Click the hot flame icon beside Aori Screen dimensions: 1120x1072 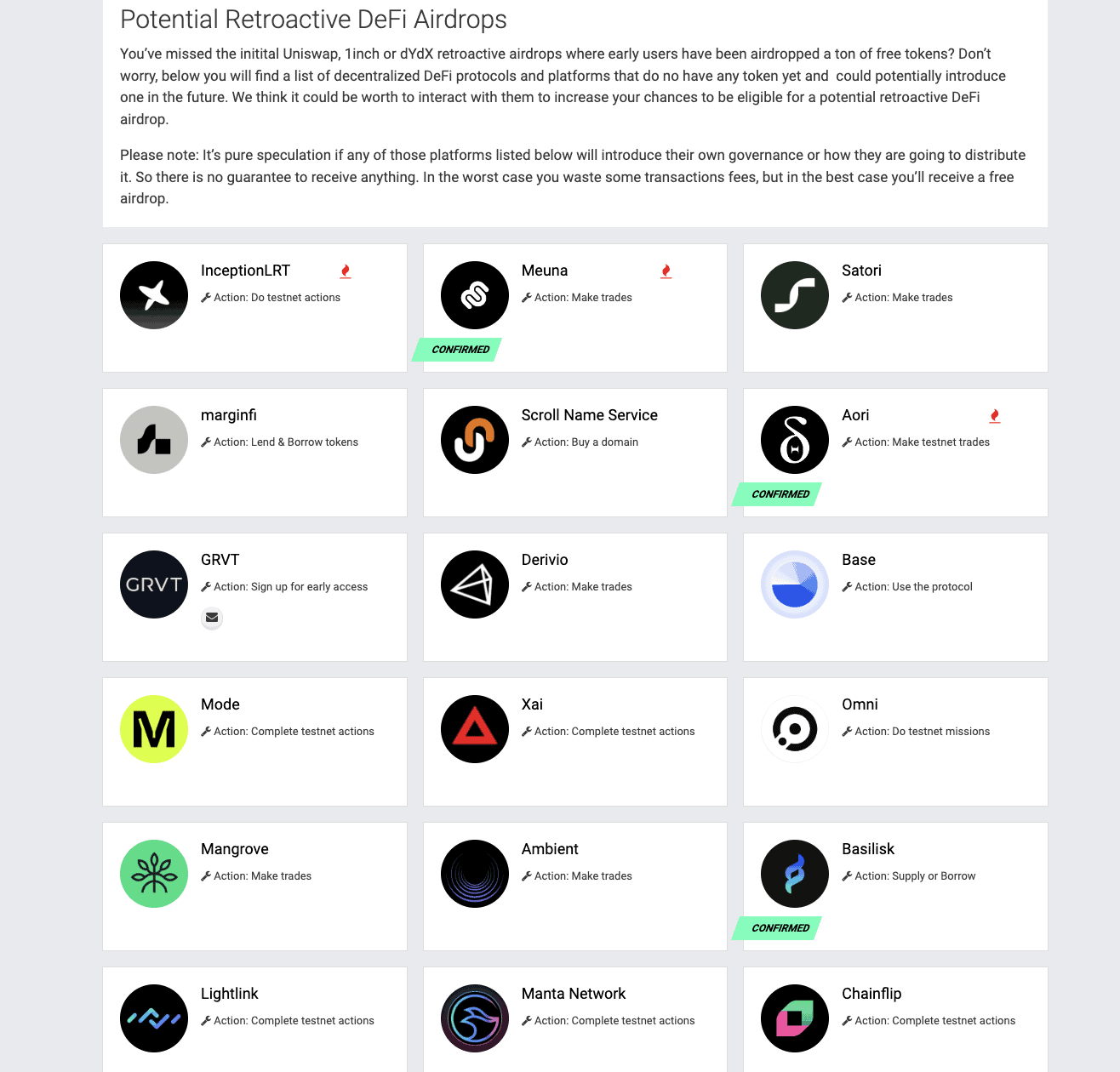[995, 416]
